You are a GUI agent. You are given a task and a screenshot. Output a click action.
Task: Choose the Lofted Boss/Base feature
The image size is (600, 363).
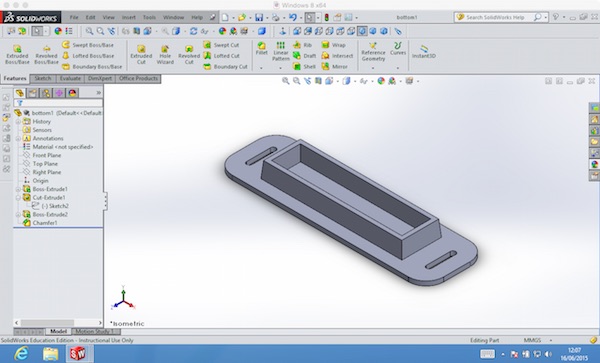tap(88, 55)
